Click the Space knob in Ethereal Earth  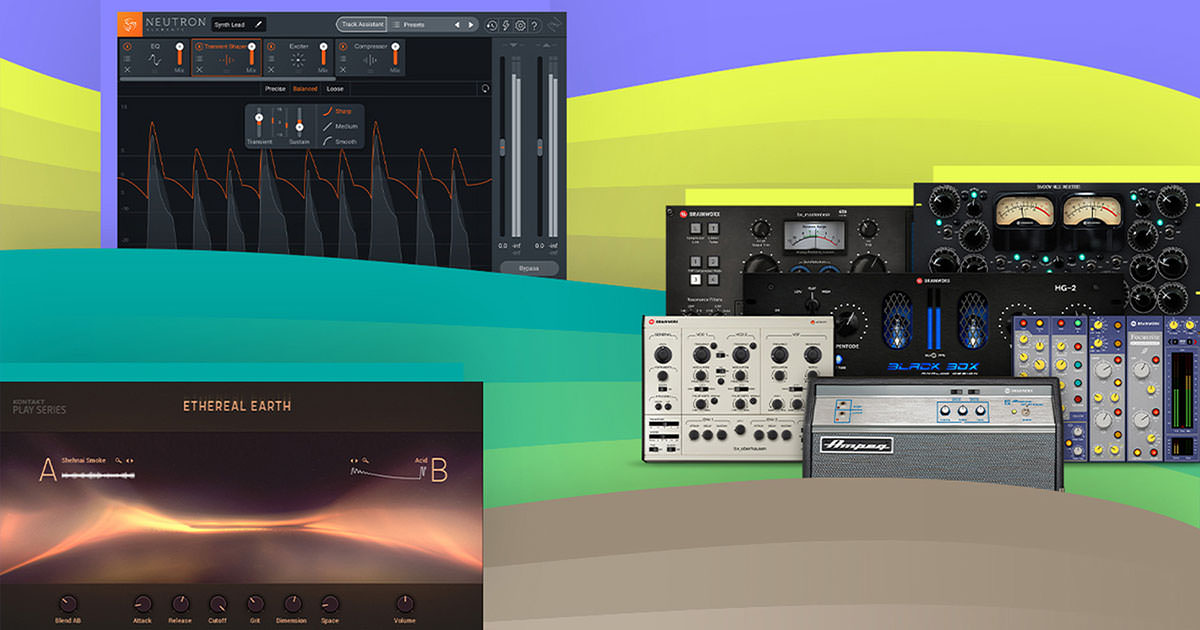[x=330, y=604]
